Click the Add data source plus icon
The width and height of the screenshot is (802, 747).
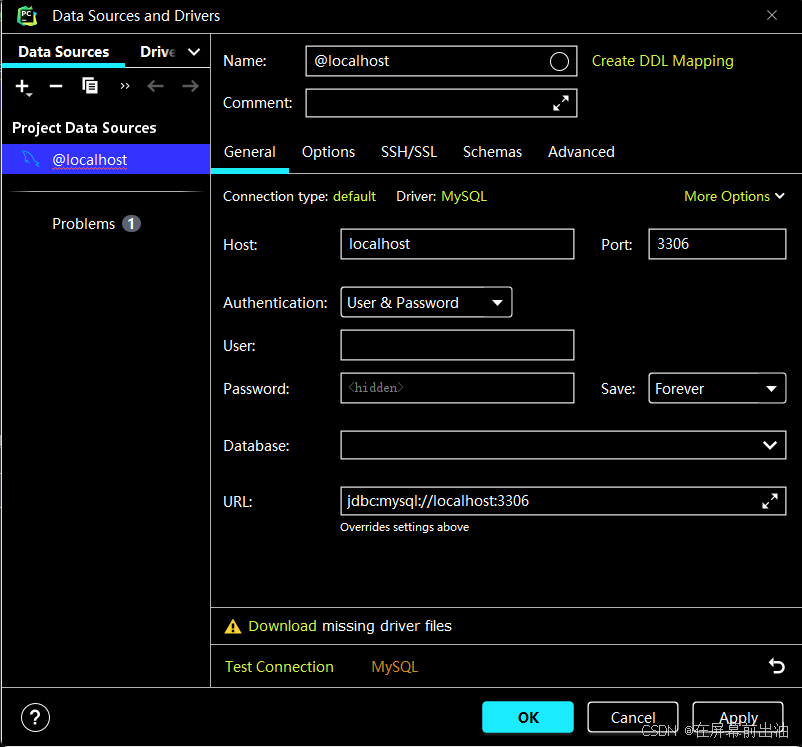23,86
